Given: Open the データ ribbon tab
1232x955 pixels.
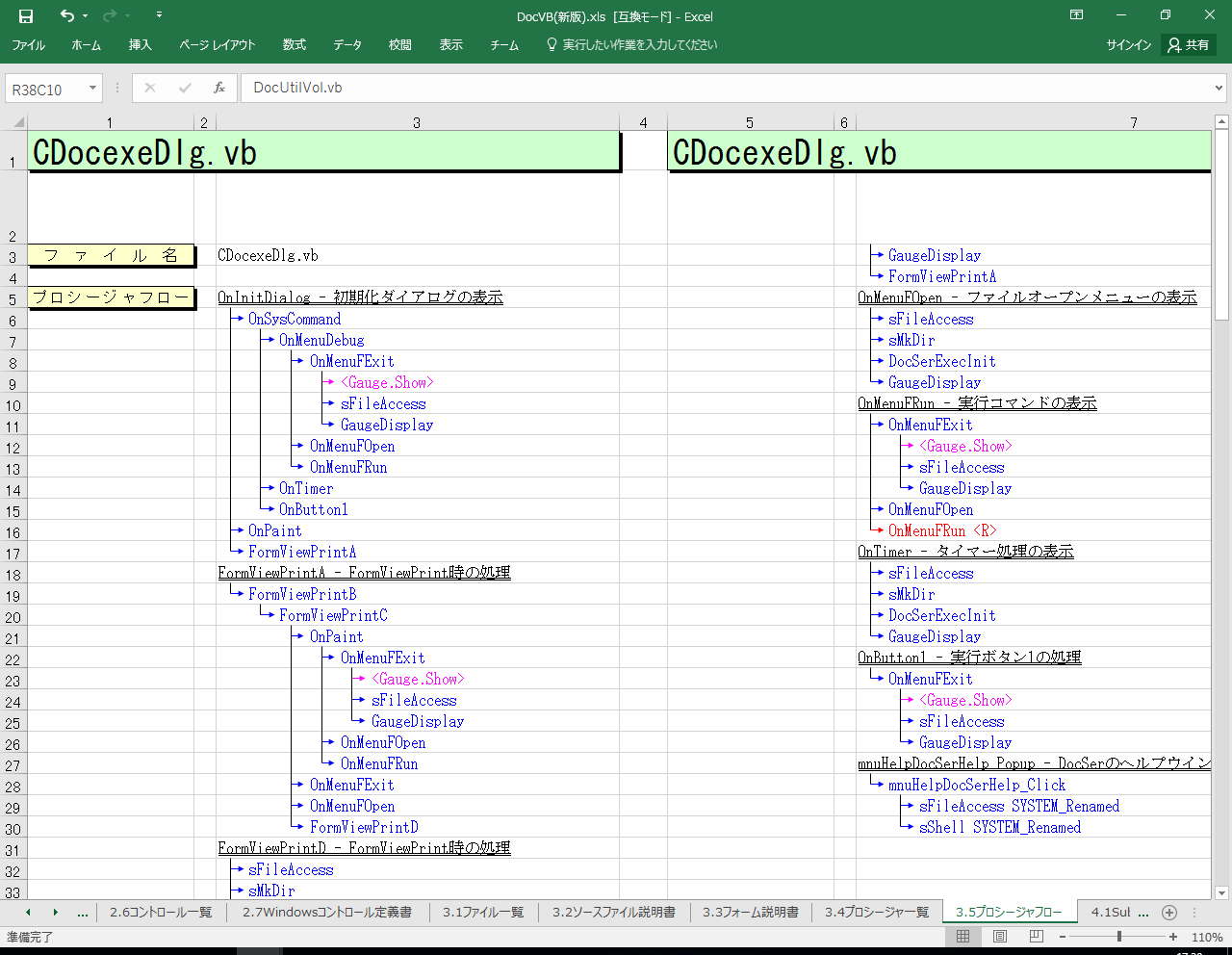Looking at the screenshot, I should 347,45.
